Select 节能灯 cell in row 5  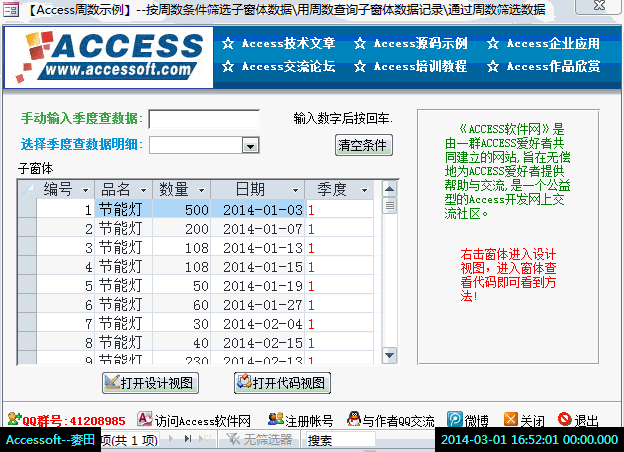(124, 285)
